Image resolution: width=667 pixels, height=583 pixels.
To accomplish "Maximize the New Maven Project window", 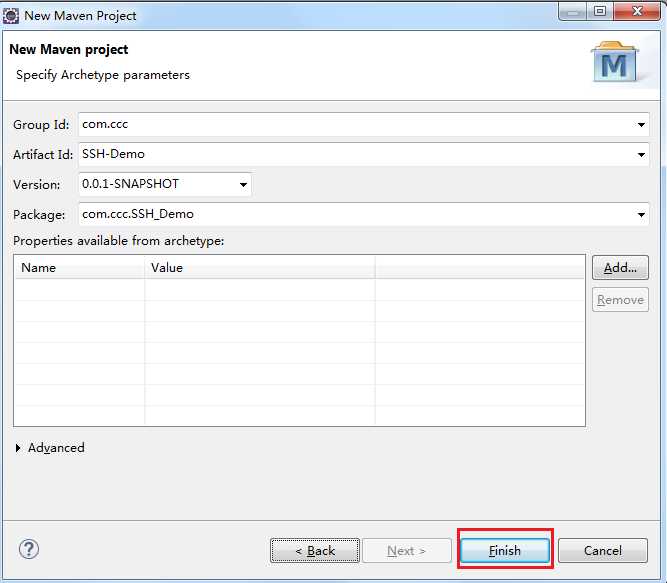I will [x=600, y=11].
